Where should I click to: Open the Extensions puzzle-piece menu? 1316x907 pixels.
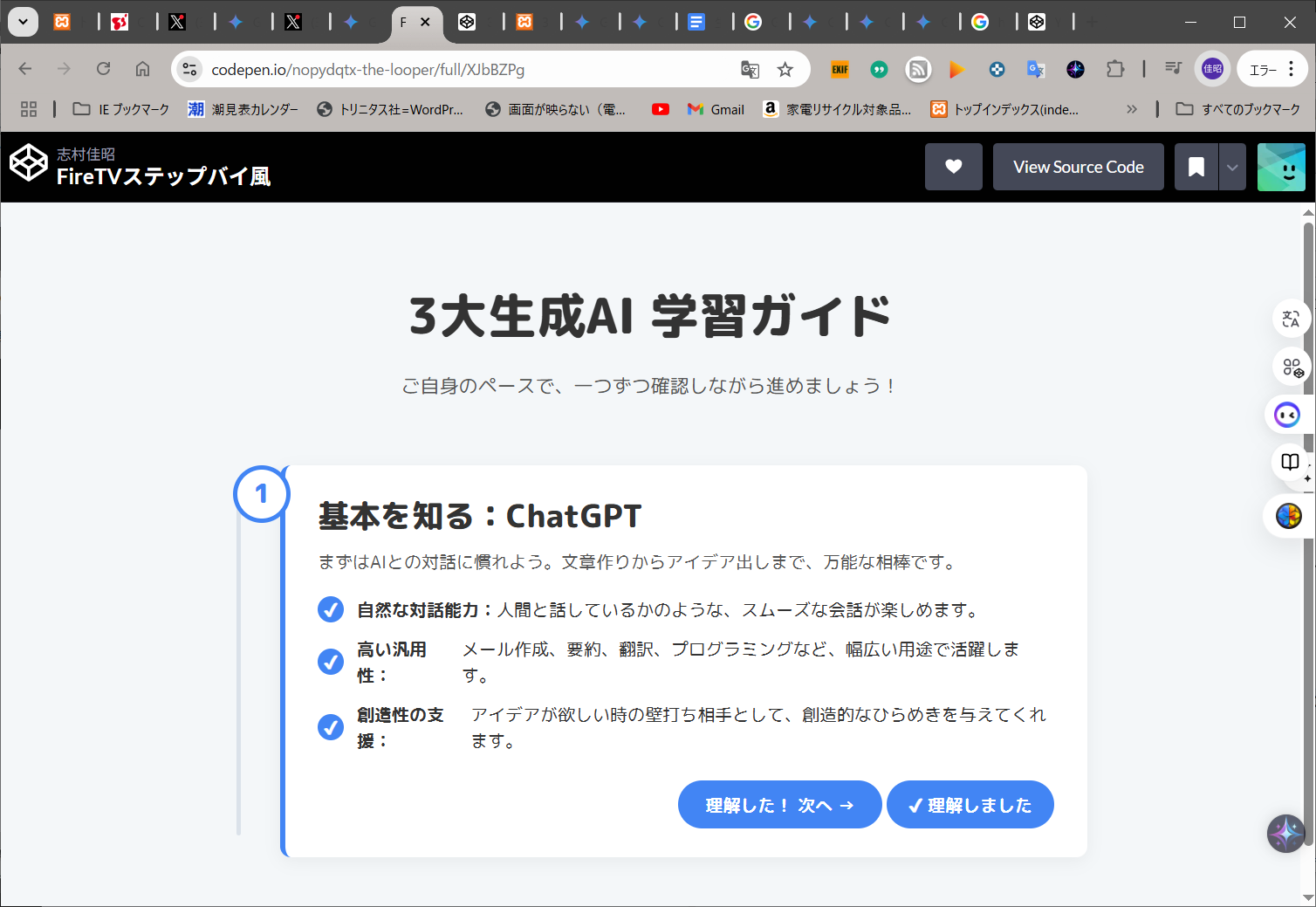(1115, 69)
